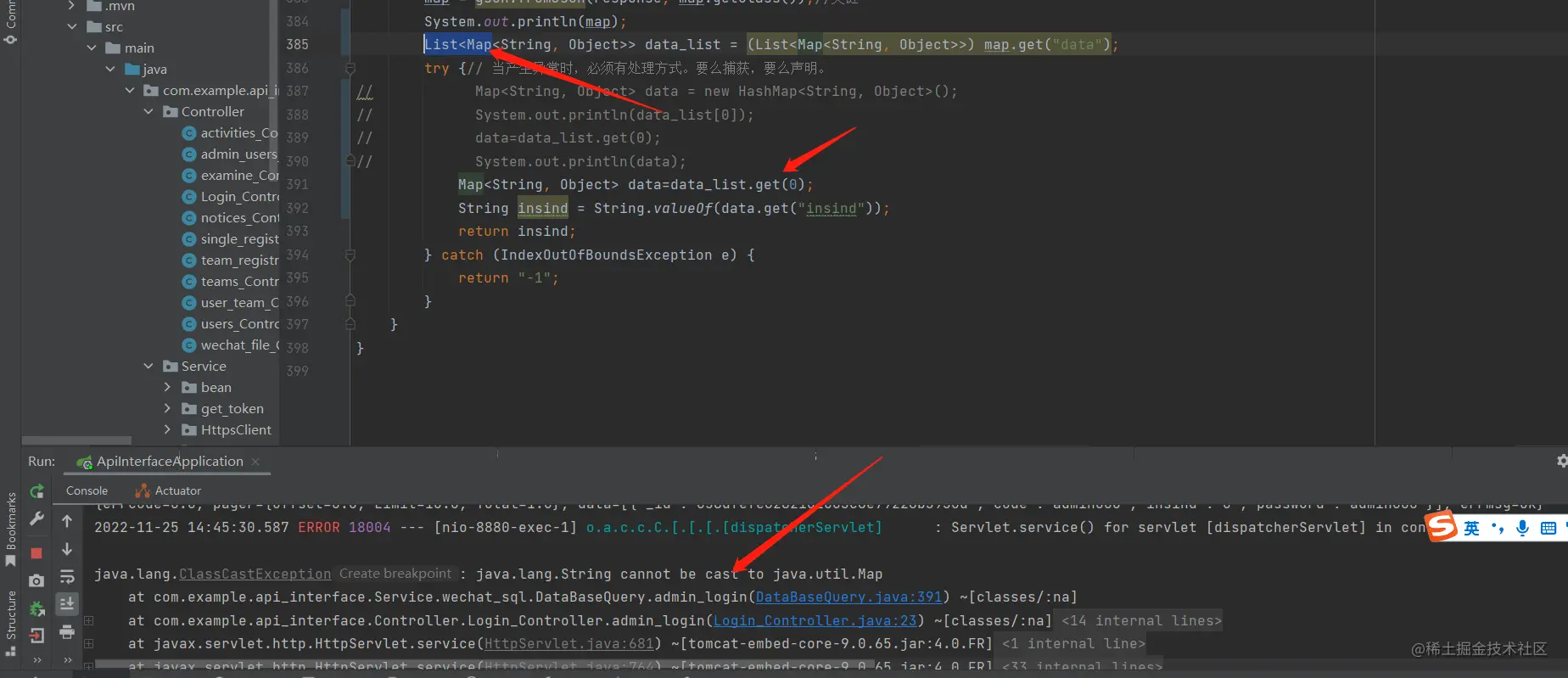This screenshot has height=678, width=1568.
Task: Click the Commit tool window icon
Action: pyautogui.click(x=10, y=39)
